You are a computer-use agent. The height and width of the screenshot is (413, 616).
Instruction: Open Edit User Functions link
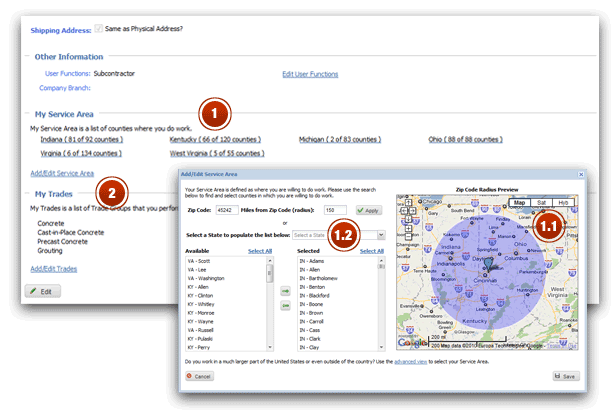(x=310, y=74)
